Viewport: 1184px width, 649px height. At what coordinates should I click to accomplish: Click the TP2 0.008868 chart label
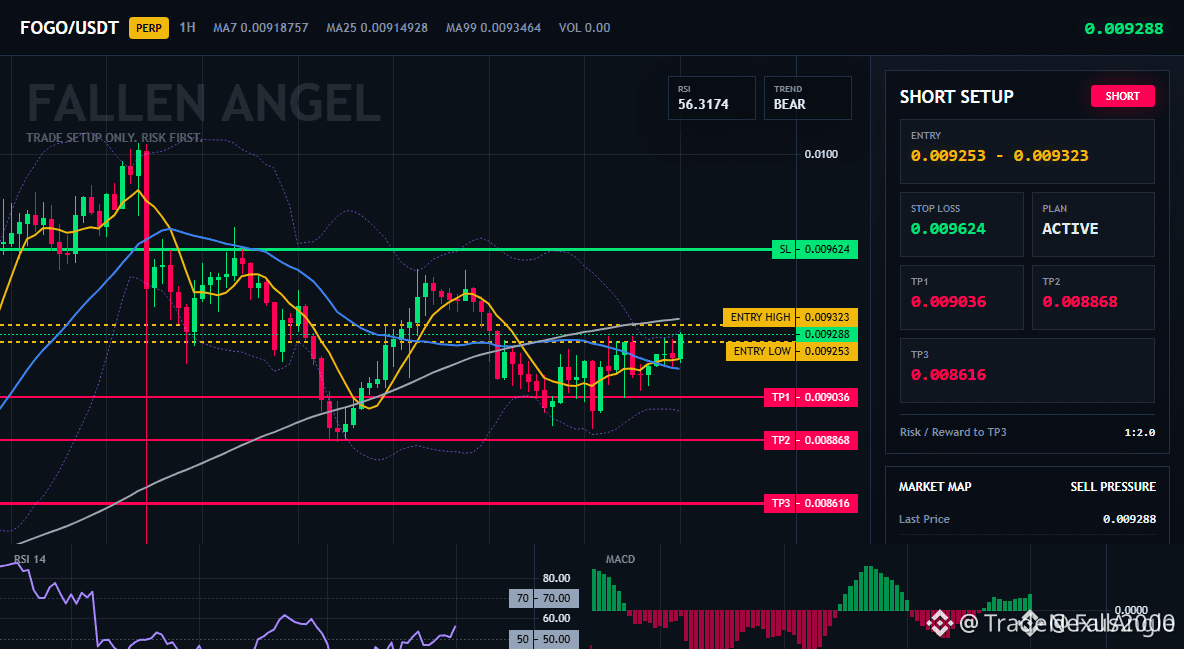tap(811, 440)
